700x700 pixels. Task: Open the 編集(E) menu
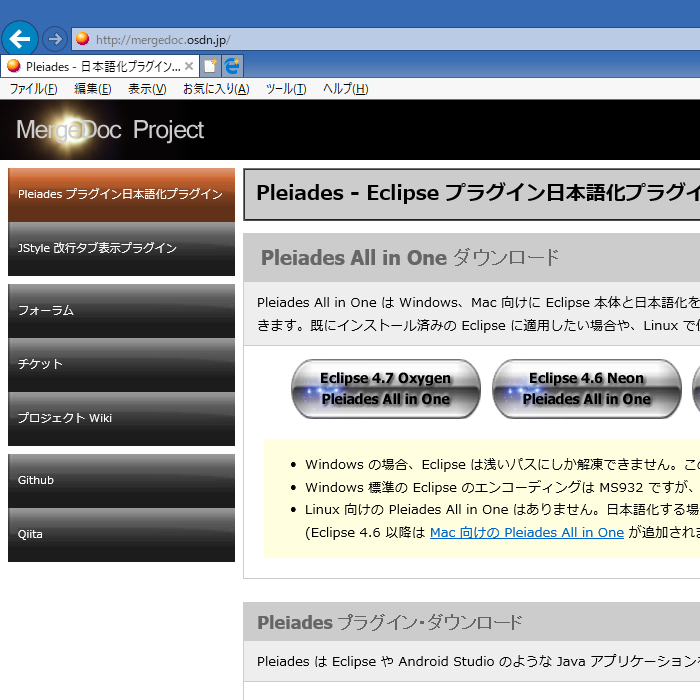point(92,89)
